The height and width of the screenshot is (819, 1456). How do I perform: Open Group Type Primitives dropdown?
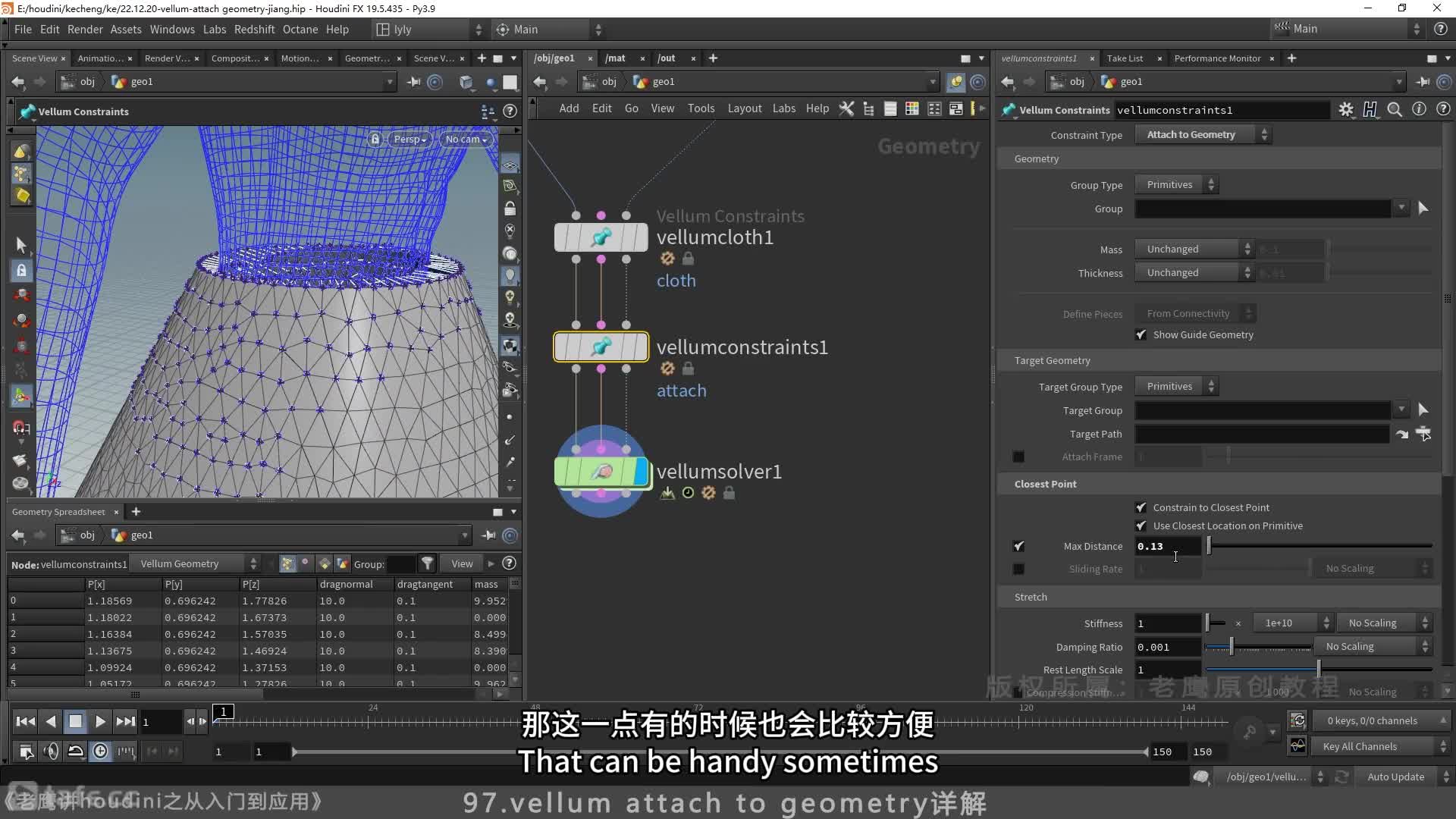coord(1176,184)
